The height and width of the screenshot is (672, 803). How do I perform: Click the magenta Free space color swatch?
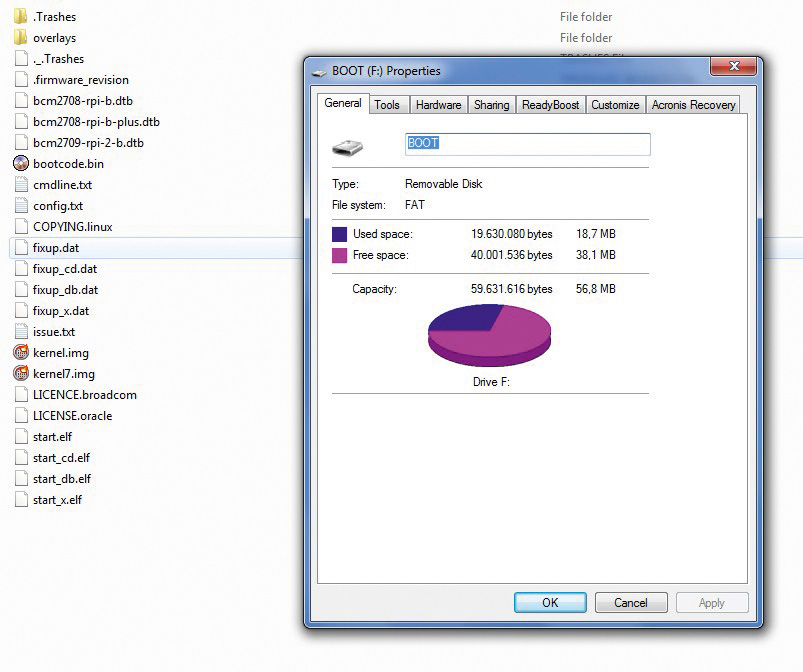(x=340, y=256)
